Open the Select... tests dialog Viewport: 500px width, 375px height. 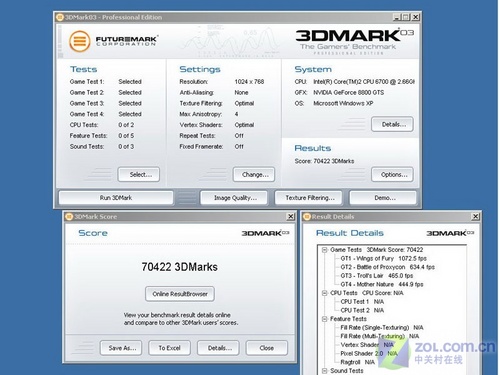click(x=139, y=174)
